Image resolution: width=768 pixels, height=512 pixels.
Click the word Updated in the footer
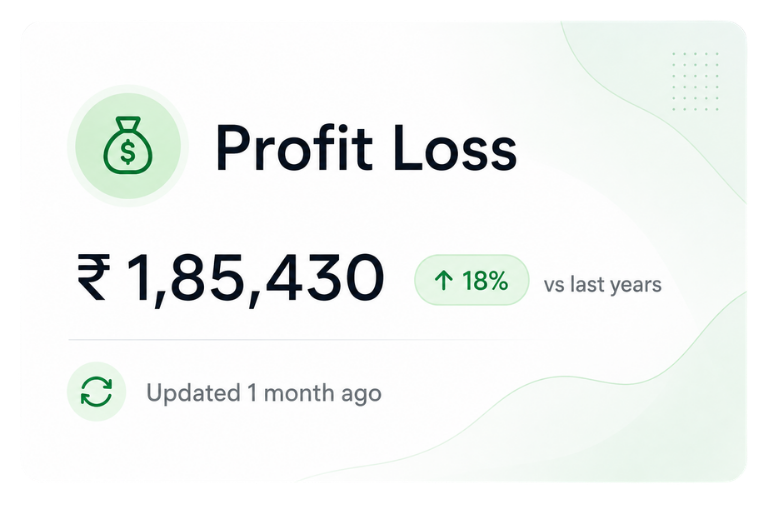point(193,393)
